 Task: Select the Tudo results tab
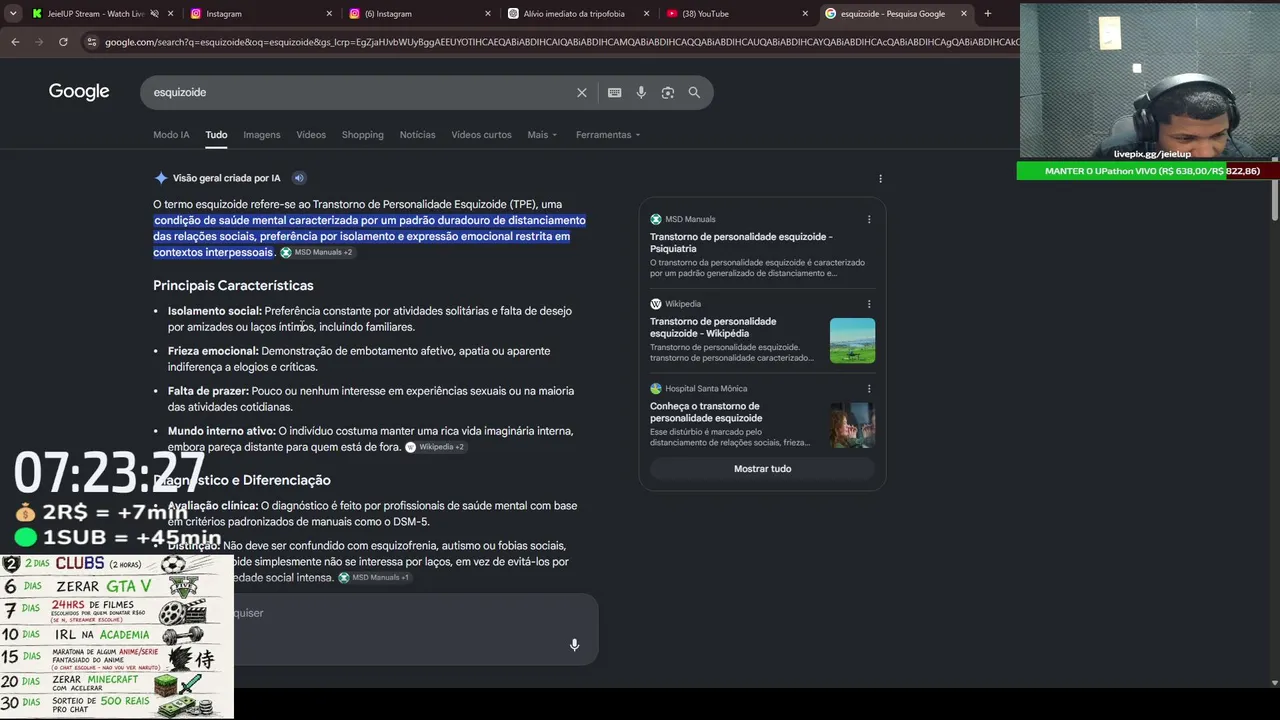[x=216, y=135]
